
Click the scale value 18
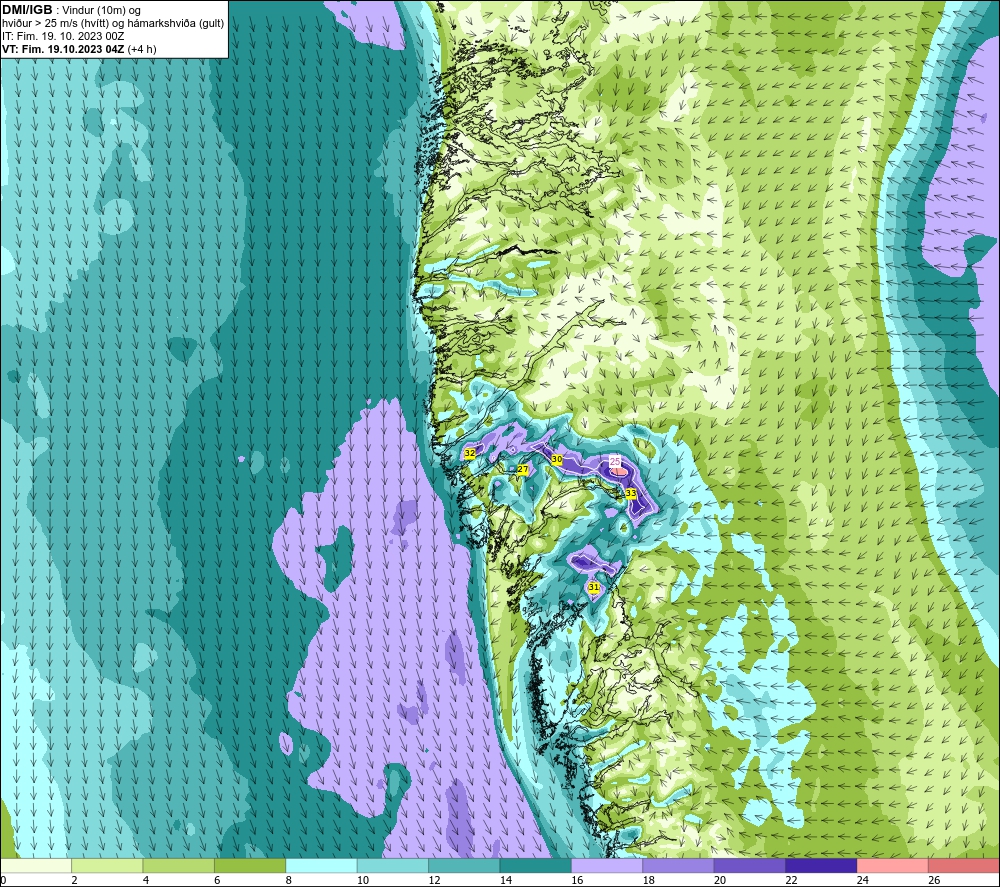click(x=649, y=880)
